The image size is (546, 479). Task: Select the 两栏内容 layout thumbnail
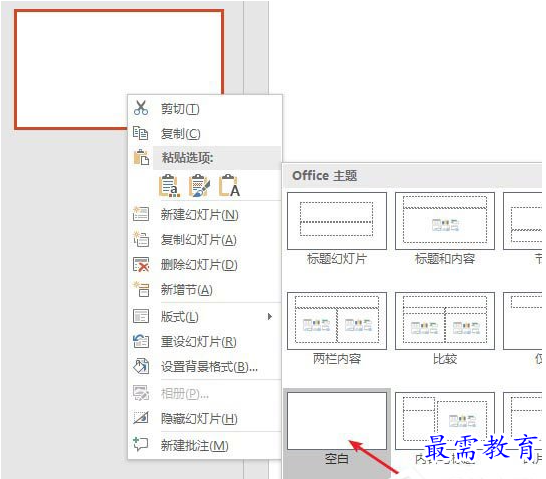[337, 321]
